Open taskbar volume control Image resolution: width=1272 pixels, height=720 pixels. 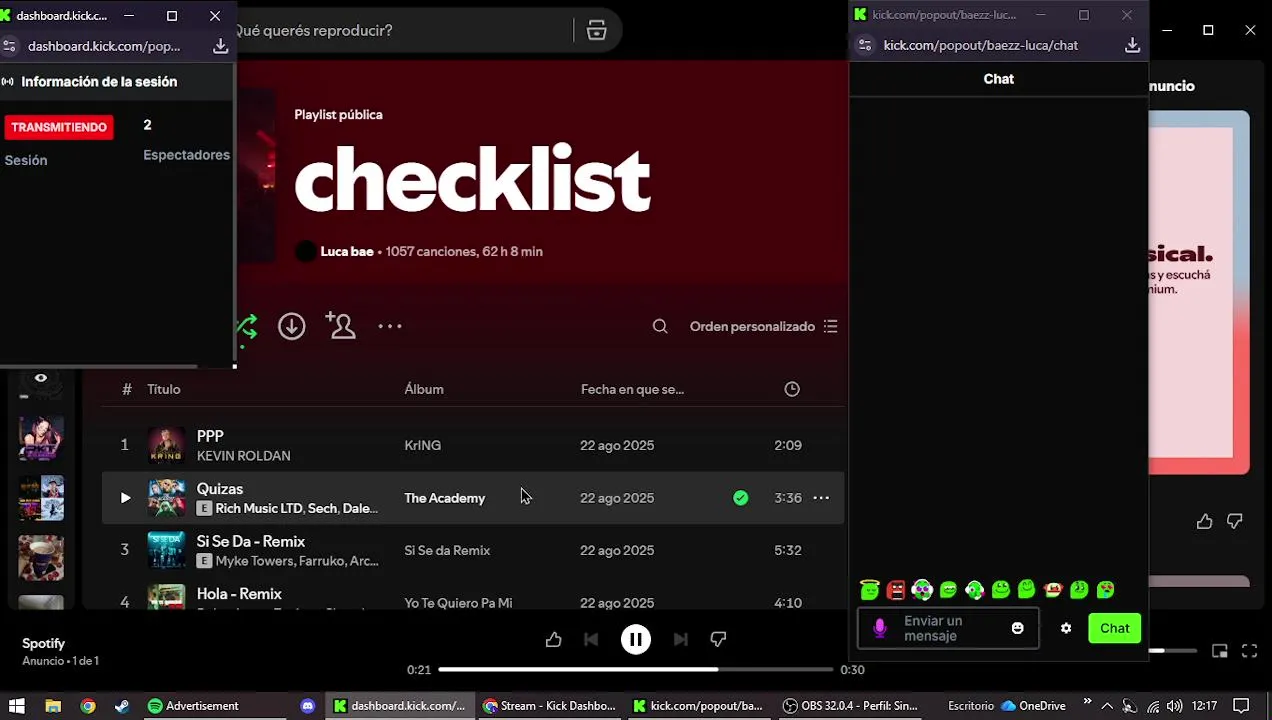1174,706
